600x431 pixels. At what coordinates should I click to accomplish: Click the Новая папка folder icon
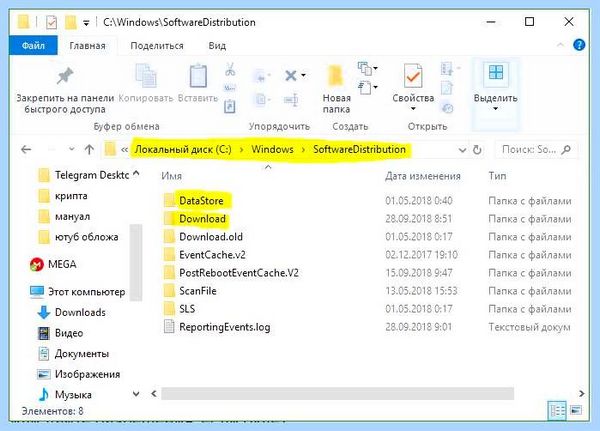(x=336, y=75)
